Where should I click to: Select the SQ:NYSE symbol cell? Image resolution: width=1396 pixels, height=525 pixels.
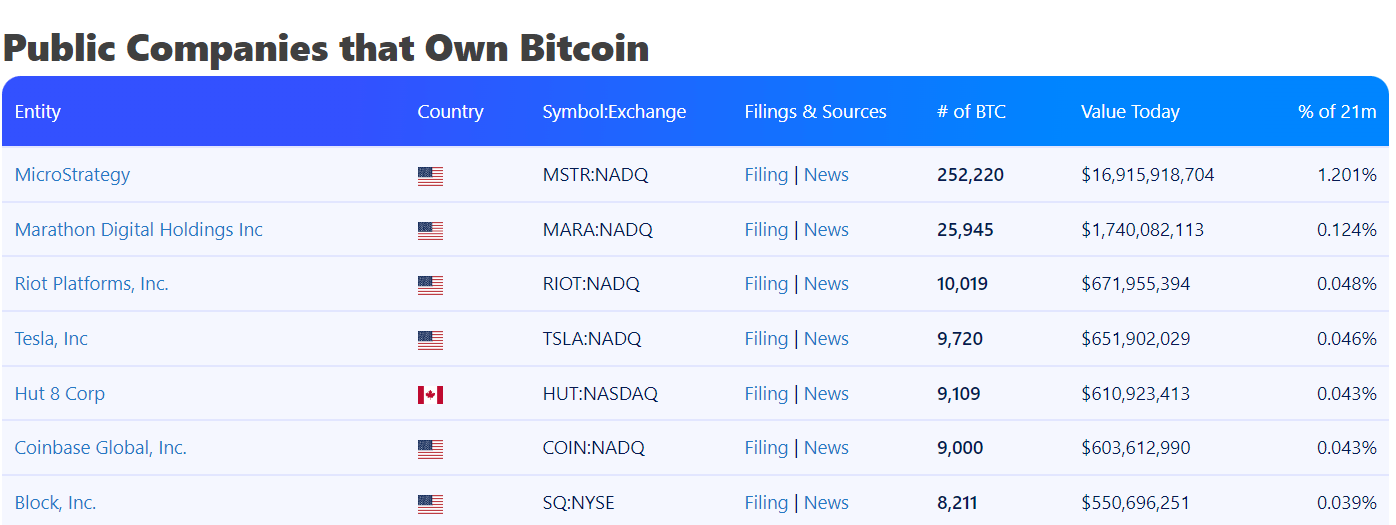tap(579, 503)
